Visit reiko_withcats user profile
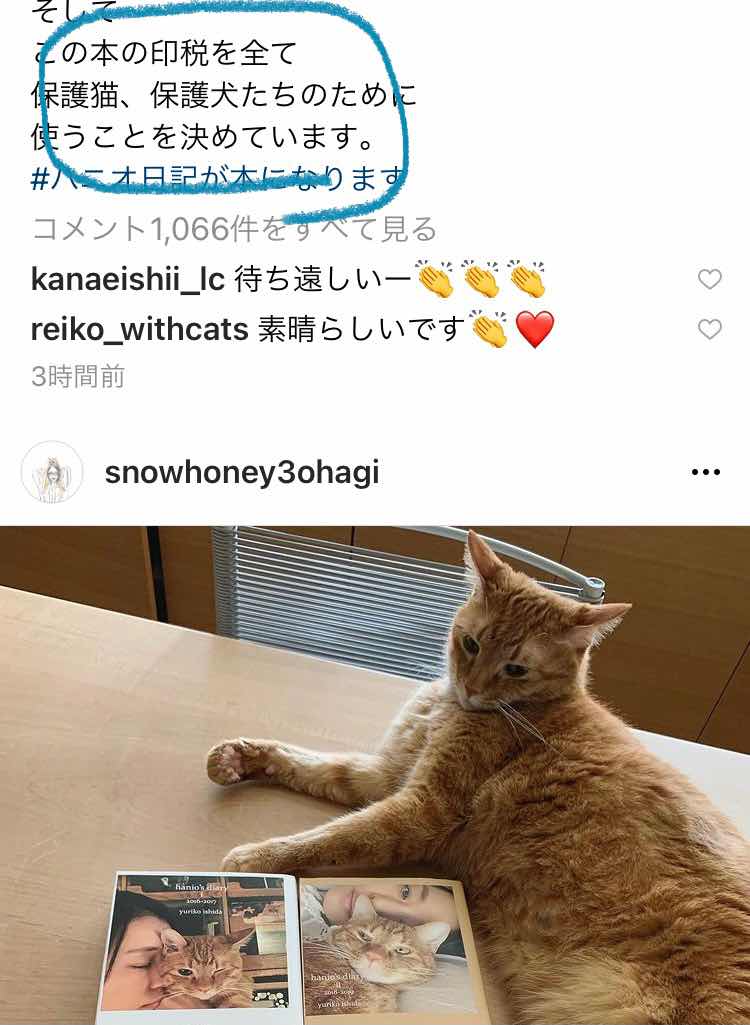This screenshot has height=1025, width=750. (x=140, y=329)
